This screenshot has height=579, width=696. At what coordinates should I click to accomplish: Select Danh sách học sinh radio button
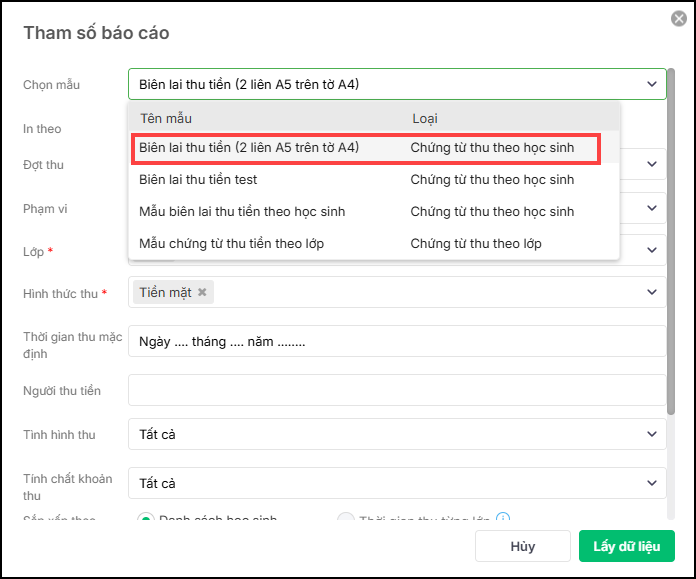click(x=146, y=519)
